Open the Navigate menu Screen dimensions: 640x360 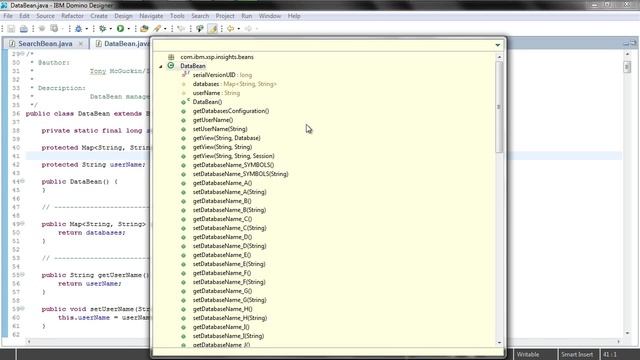point(151,16)
